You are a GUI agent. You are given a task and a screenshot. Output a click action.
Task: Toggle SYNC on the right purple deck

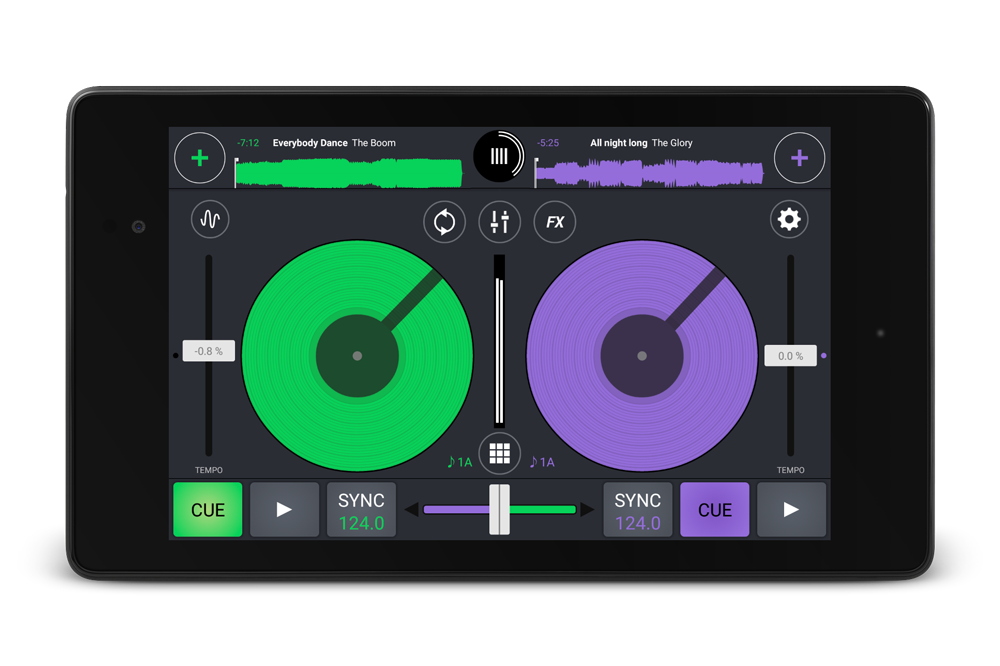click(637, 510)
